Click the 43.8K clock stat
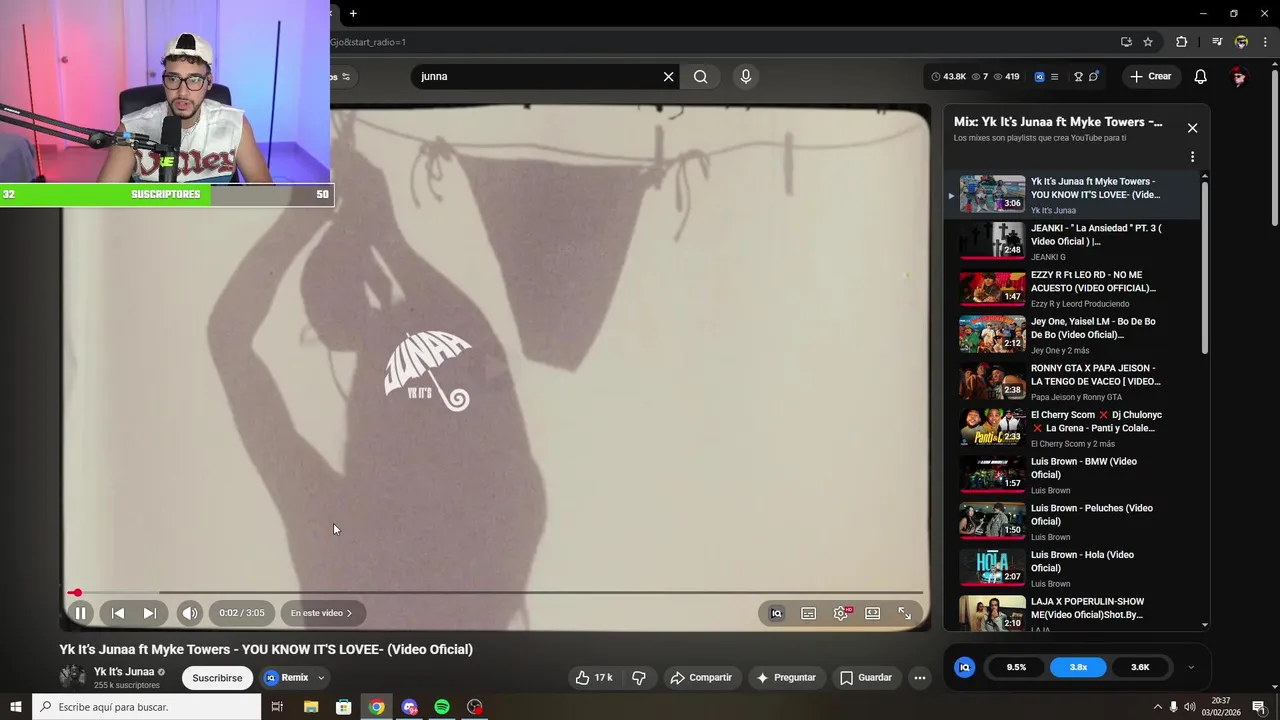The image size is (1280, 720). [949, 76]
